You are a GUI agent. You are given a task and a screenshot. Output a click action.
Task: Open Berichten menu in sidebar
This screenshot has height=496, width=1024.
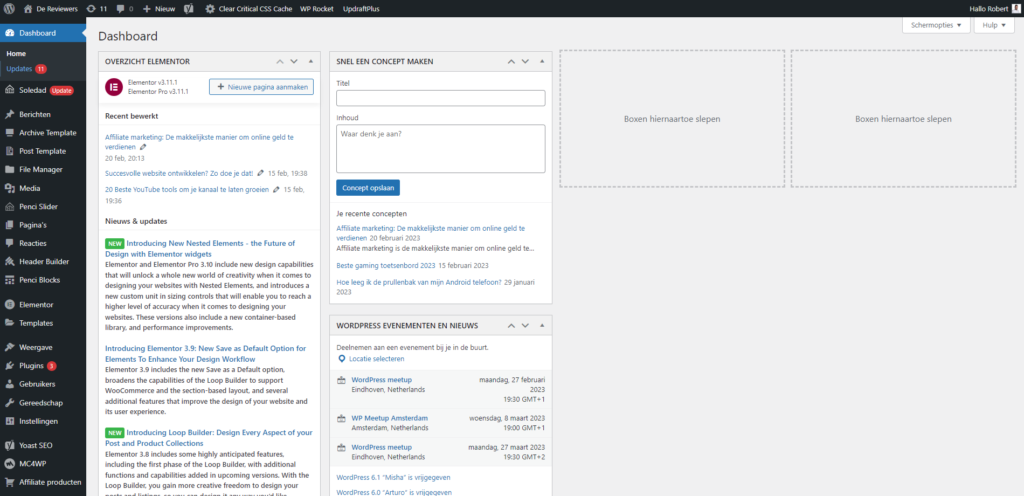(x=35, y=115)
